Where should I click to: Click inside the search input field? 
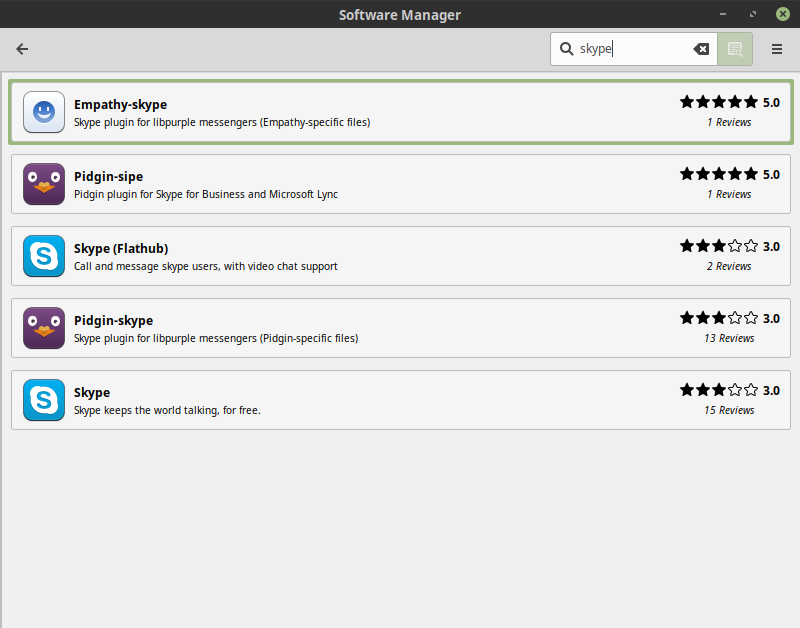pyautogui.click(x=630, y=48)
